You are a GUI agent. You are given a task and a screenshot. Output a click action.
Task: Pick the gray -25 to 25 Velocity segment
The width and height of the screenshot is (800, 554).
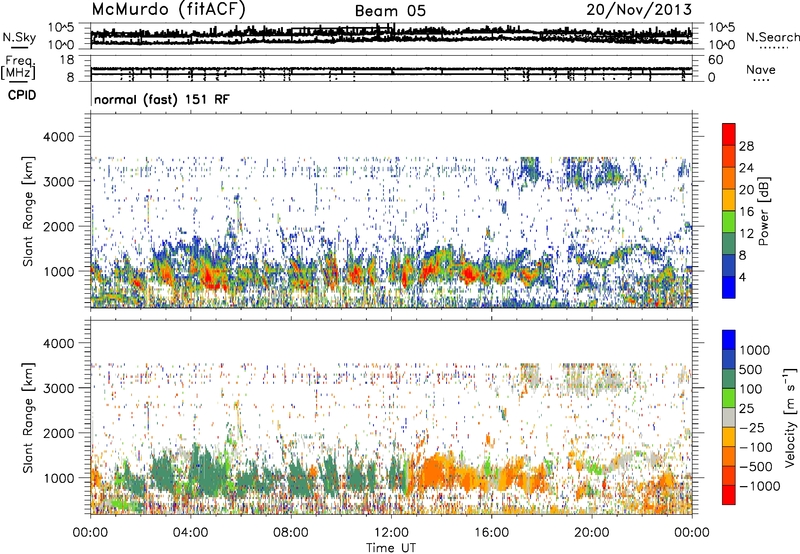coord(729,417)
